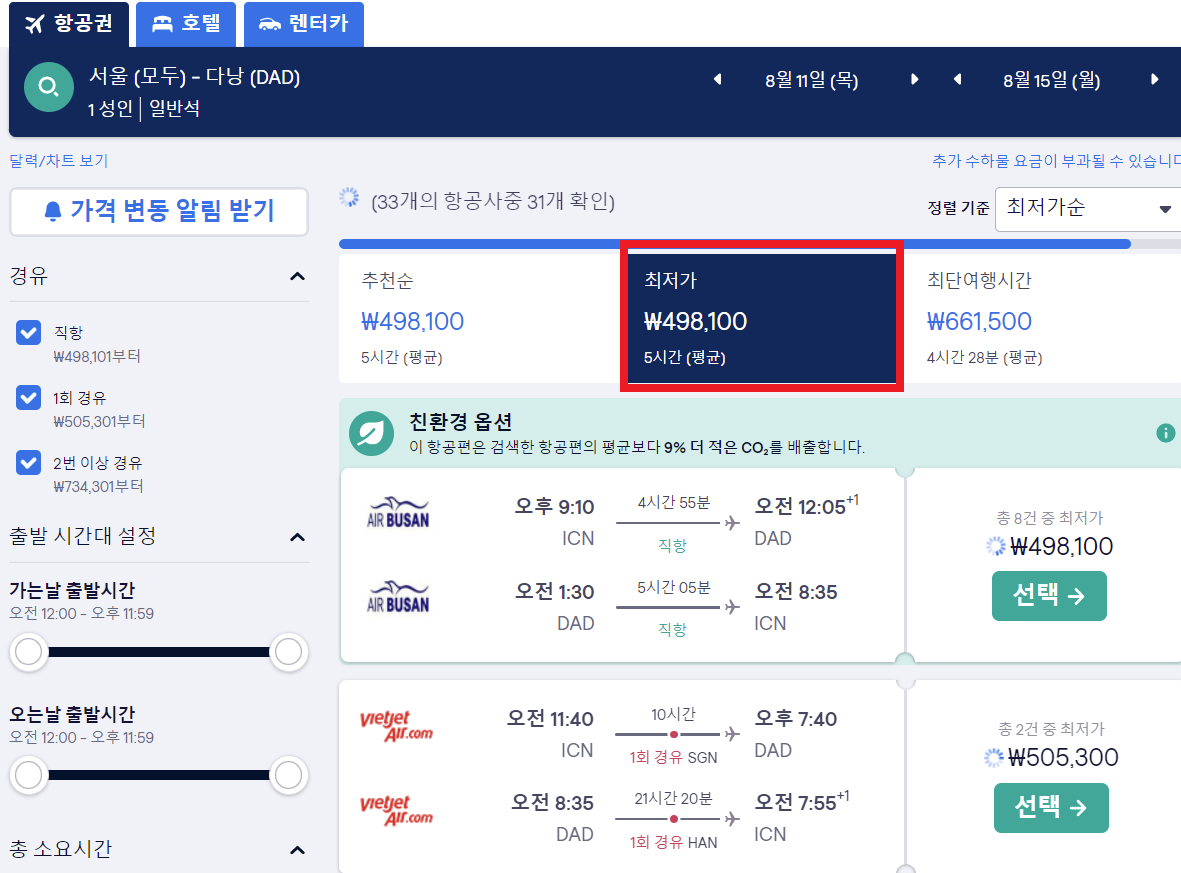Uncheck the 직항 filter checkbox
Screen dimensions: 1181x873
click(28, 332)
